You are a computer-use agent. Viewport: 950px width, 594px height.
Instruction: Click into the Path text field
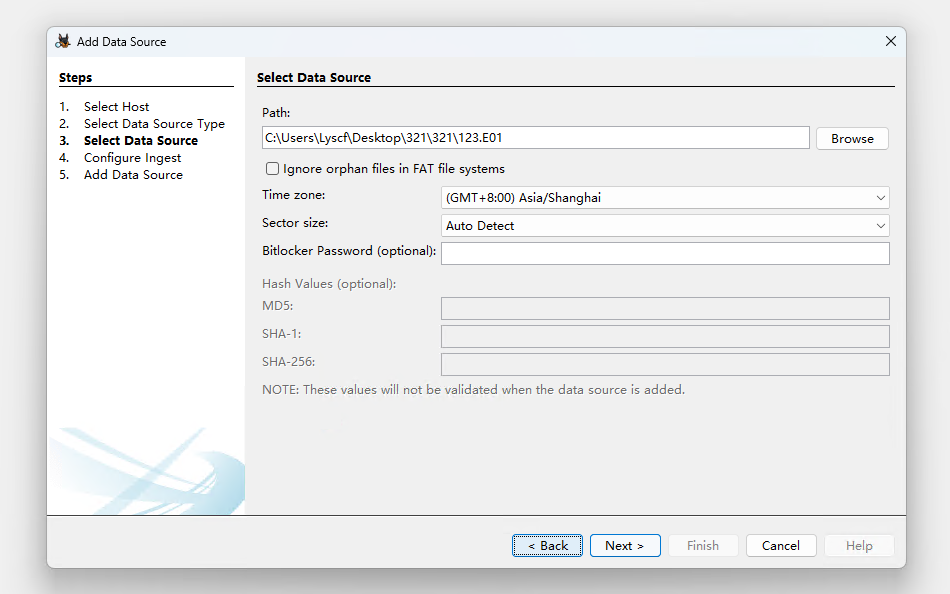click(x=535, y=138)
